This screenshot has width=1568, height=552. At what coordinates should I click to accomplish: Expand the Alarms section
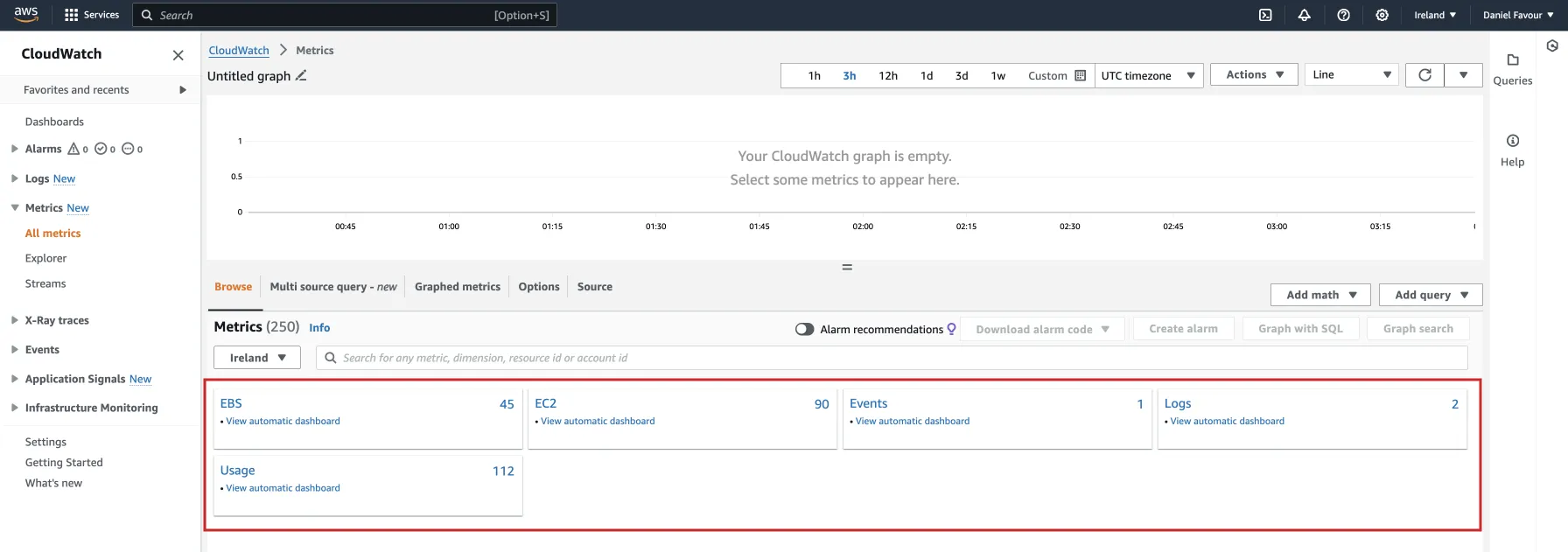pos(14,149)
